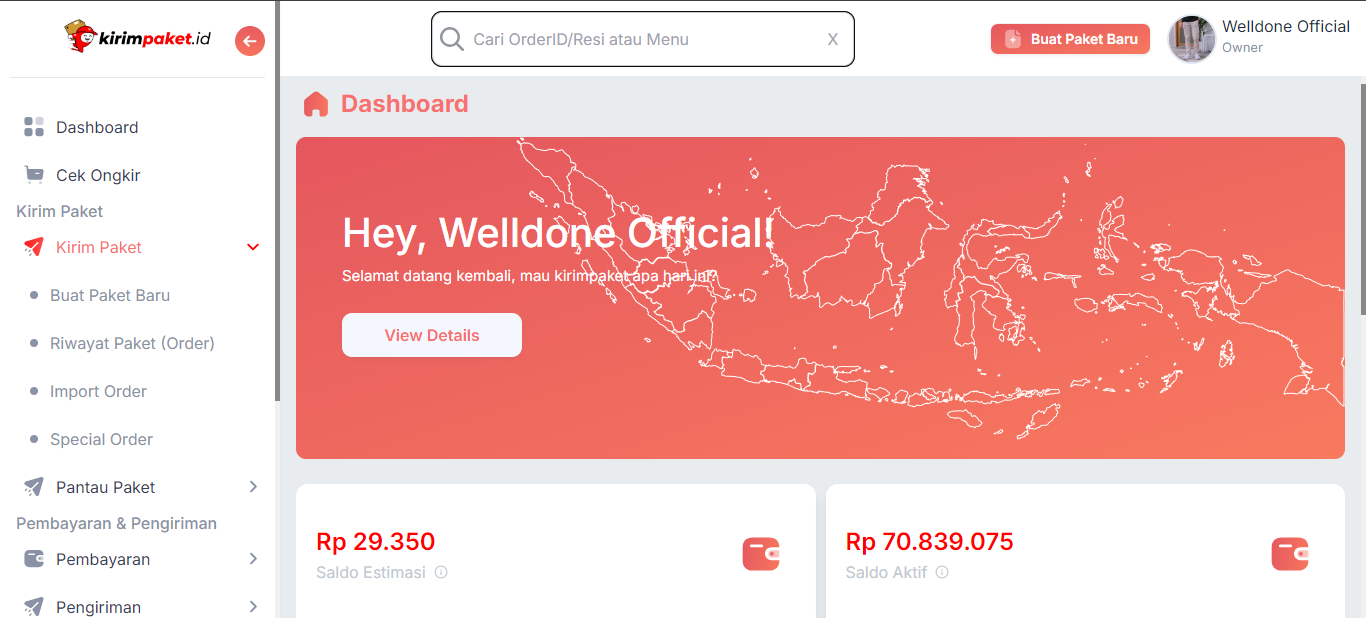
Task: Open Dashboard from the sidebar
Action: point(97,127)
